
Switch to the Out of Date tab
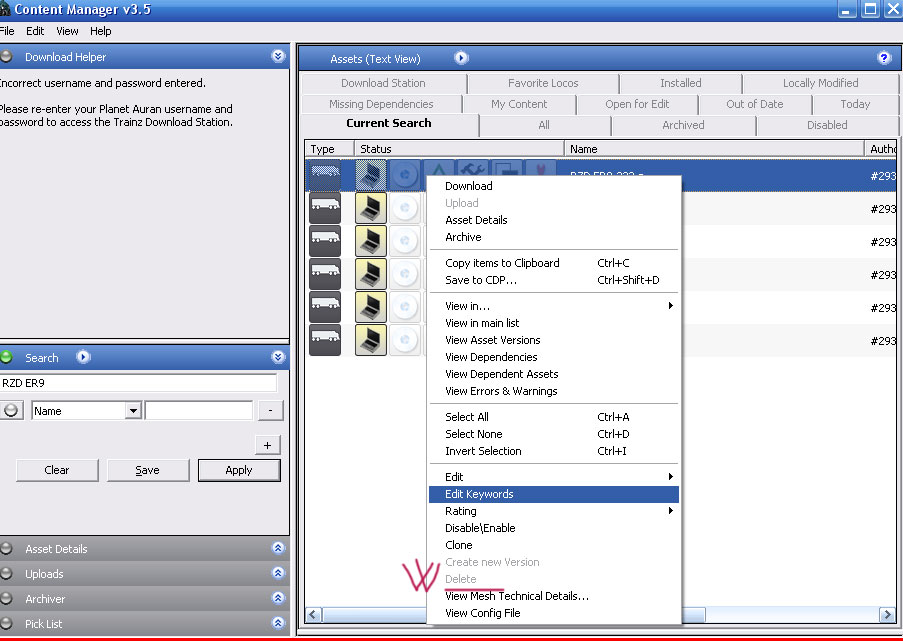(754, 104)
